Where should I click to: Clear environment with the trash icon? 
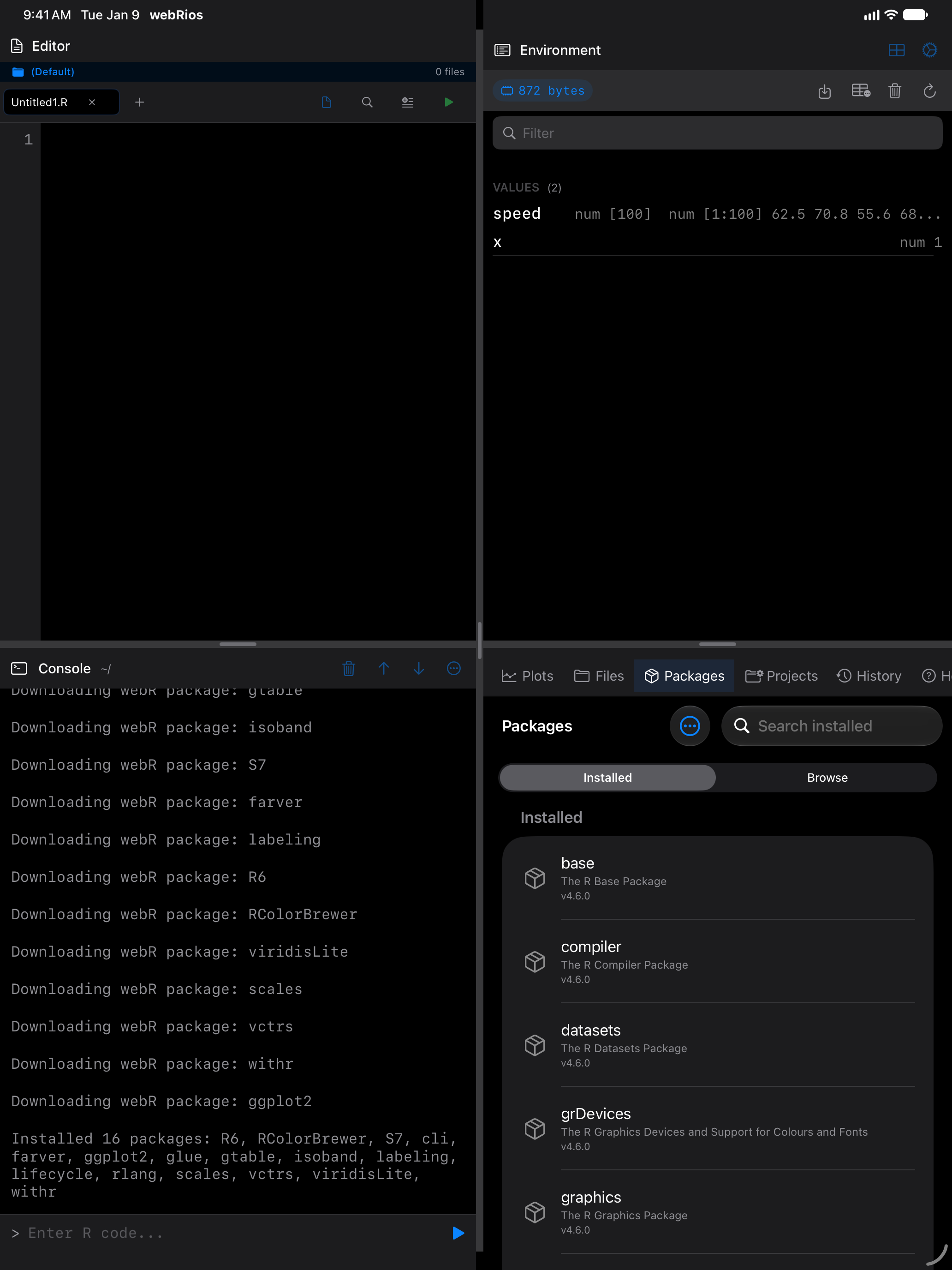(895, 91)
